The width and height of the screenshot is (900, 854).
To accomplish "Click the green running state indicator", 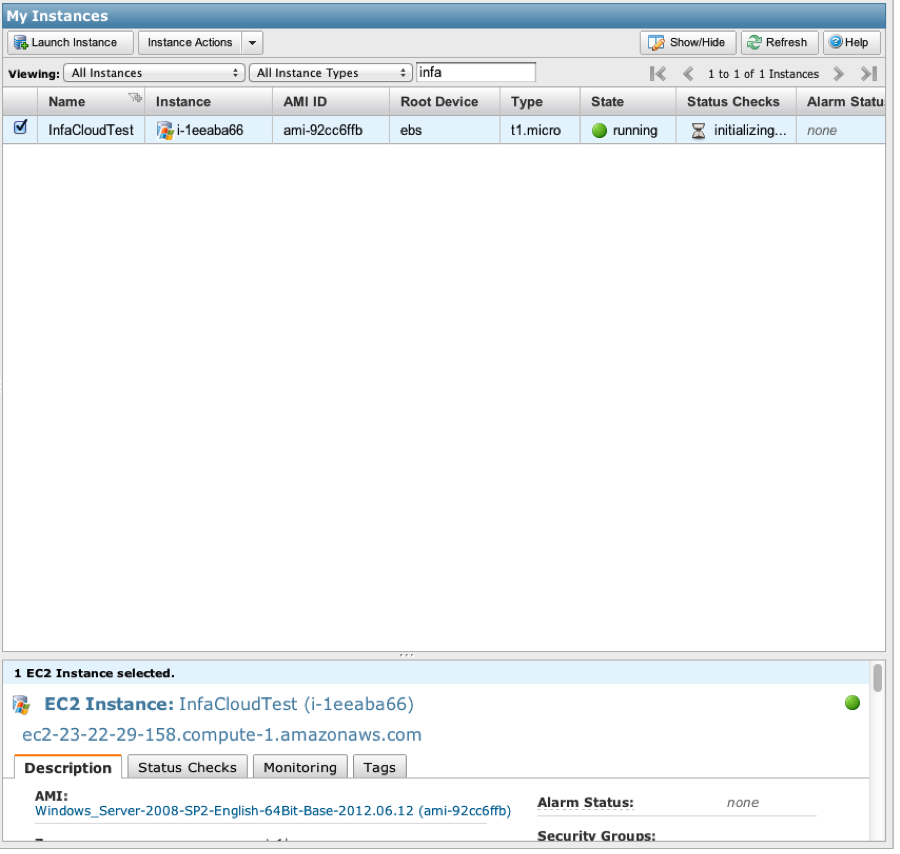I will click(x=599, y=130).
